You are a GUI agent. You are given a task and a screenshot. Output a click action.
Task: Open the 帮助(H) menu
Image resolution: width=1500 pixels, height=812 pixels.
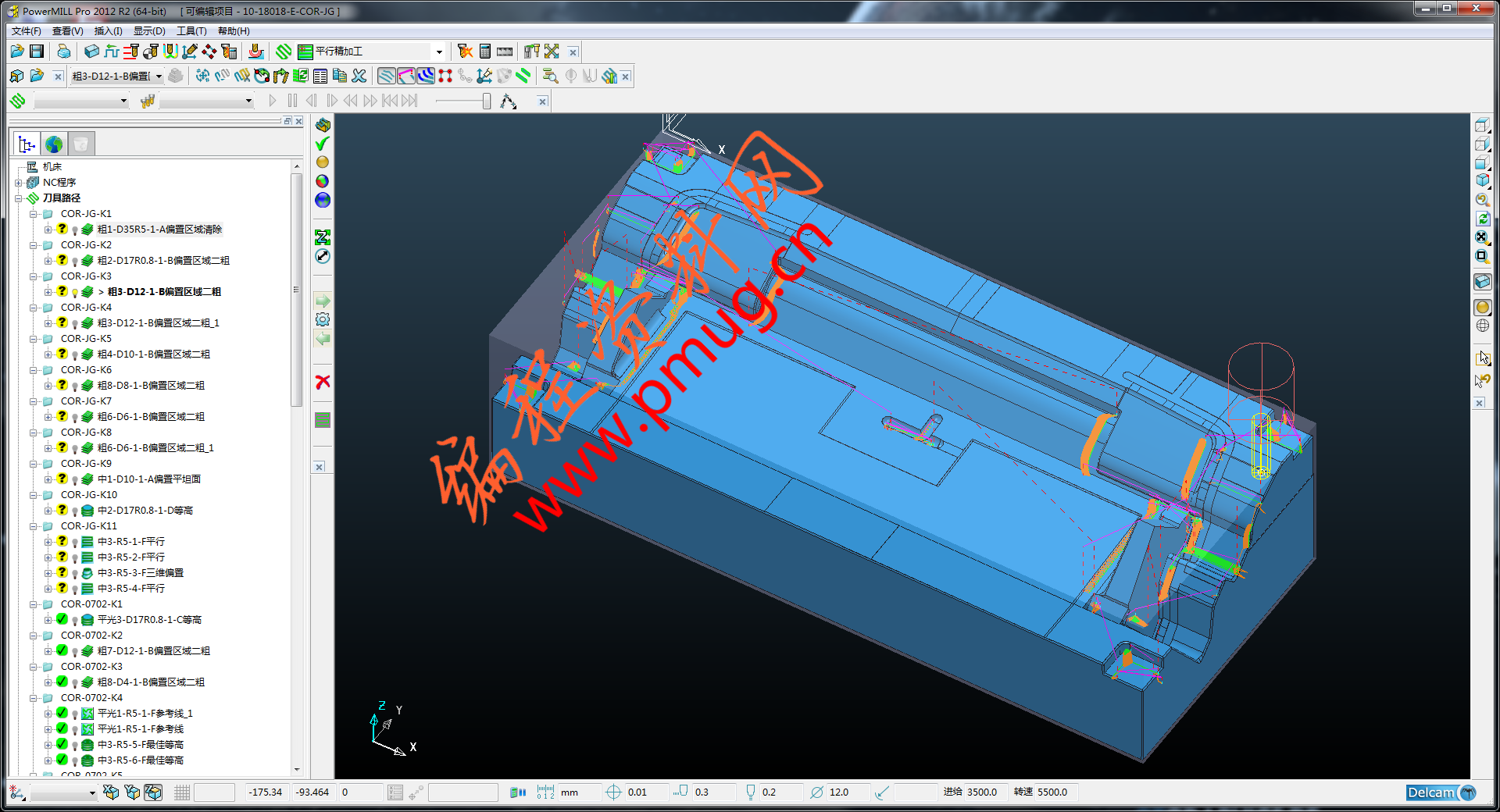[233, 31]
